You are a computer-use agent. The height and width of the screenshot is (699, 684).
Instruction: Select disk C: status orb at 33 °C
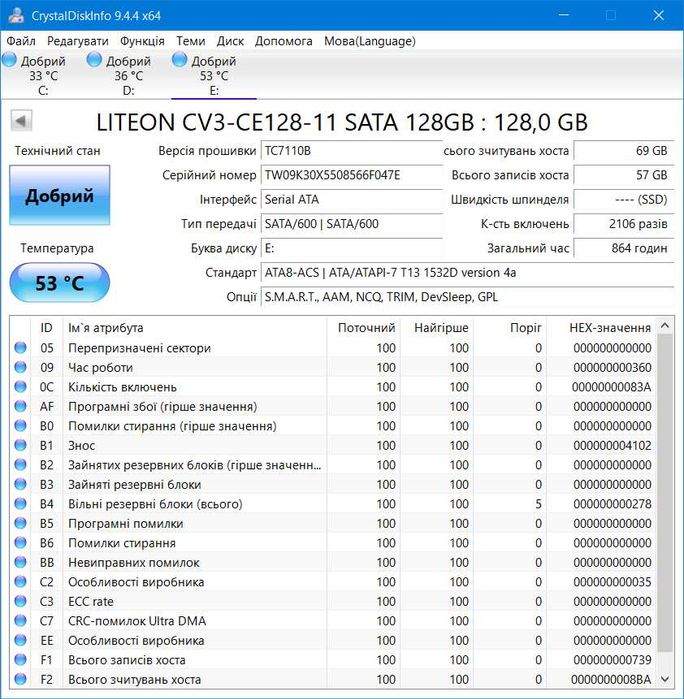pos(9,59)
